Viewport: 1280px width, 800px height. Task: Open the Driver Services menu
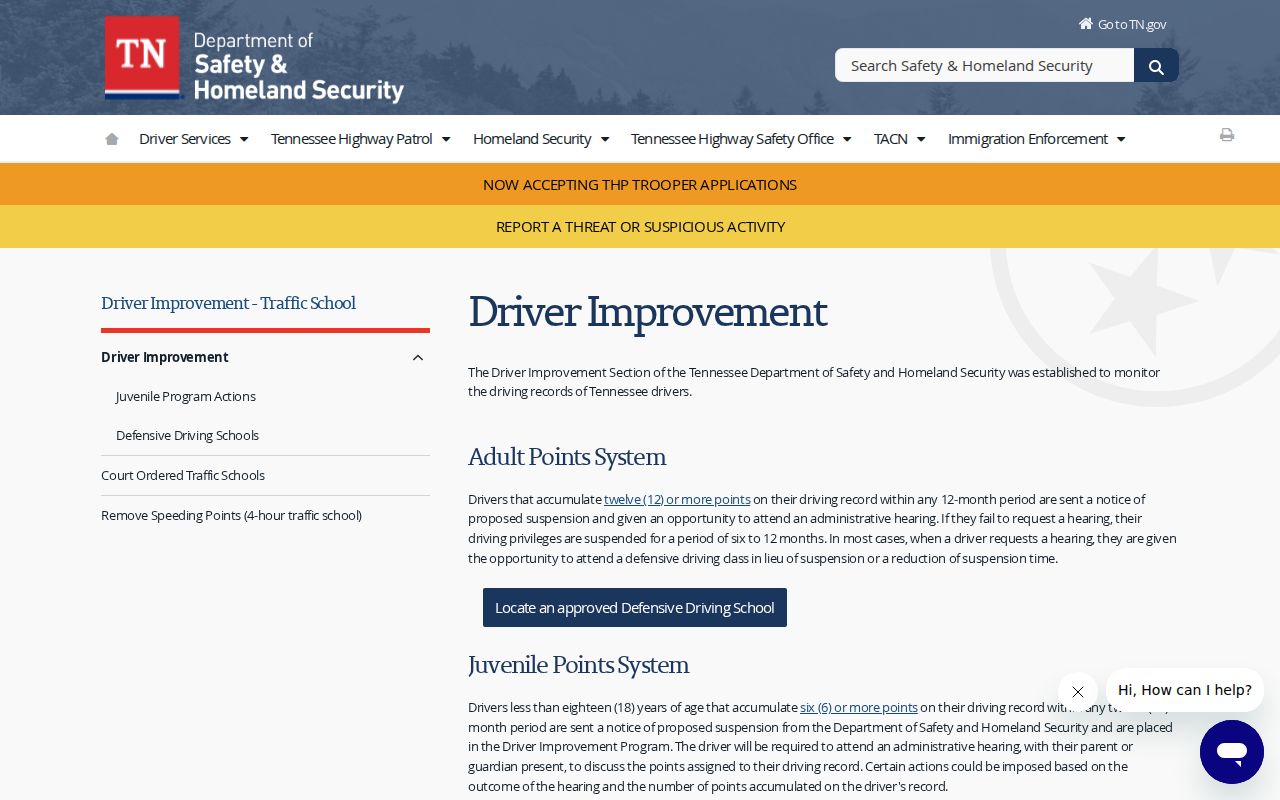pos(185,139)
